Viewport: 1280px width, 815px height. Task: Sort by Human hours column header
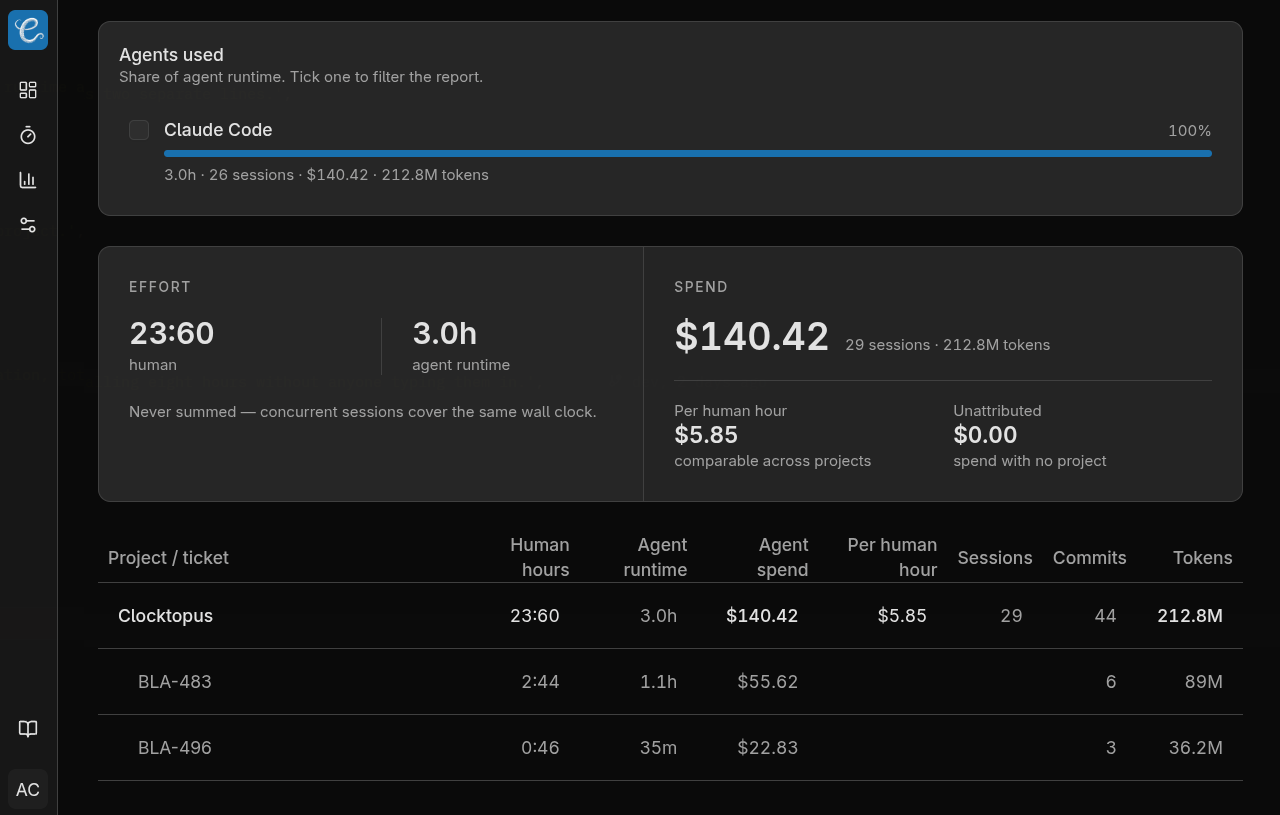pyautogui.click(x=539, y=557)
